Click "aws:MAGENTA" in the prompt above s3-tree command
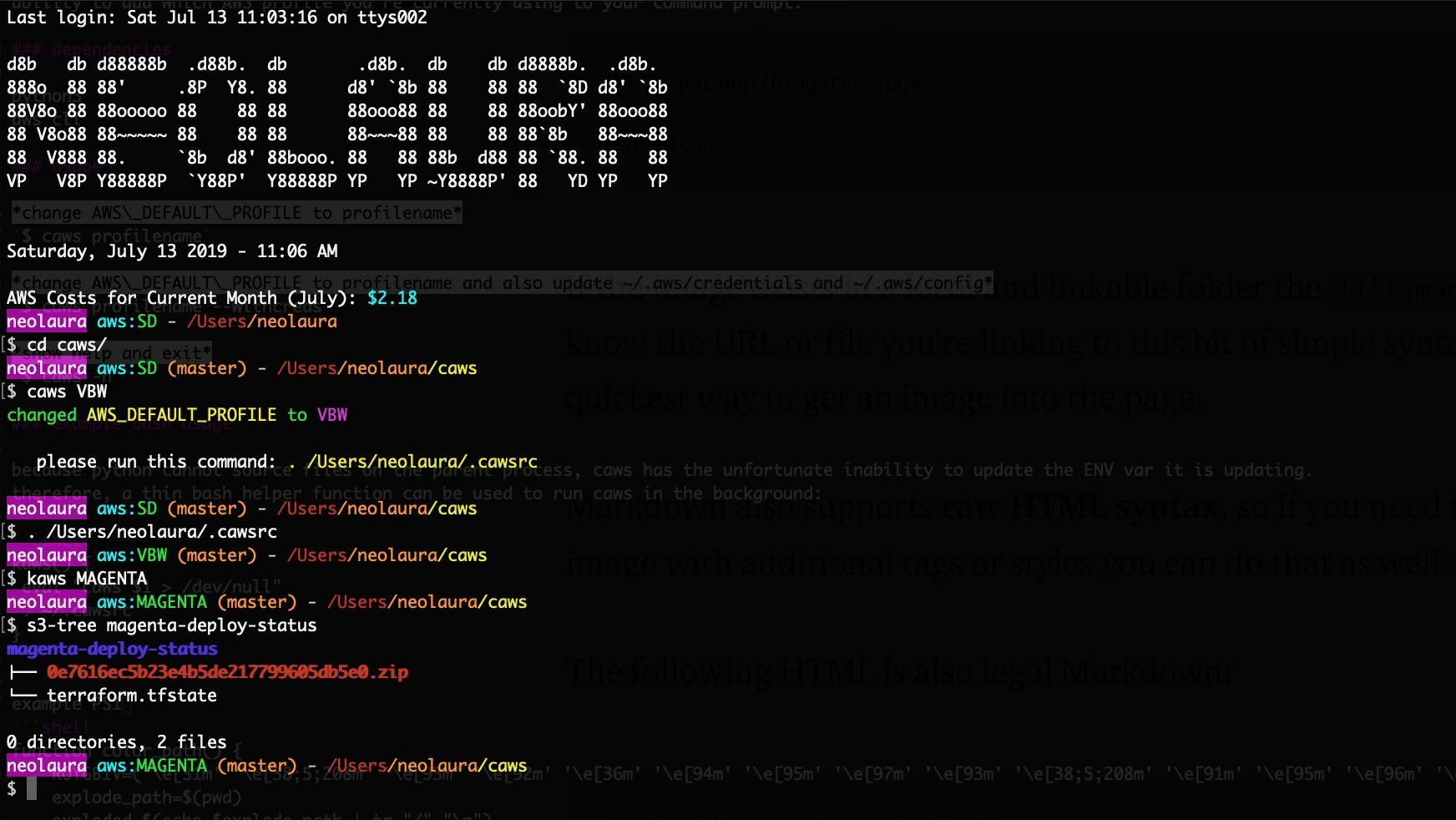Screen dimensions: 1456x820 [x=152, y=602]
